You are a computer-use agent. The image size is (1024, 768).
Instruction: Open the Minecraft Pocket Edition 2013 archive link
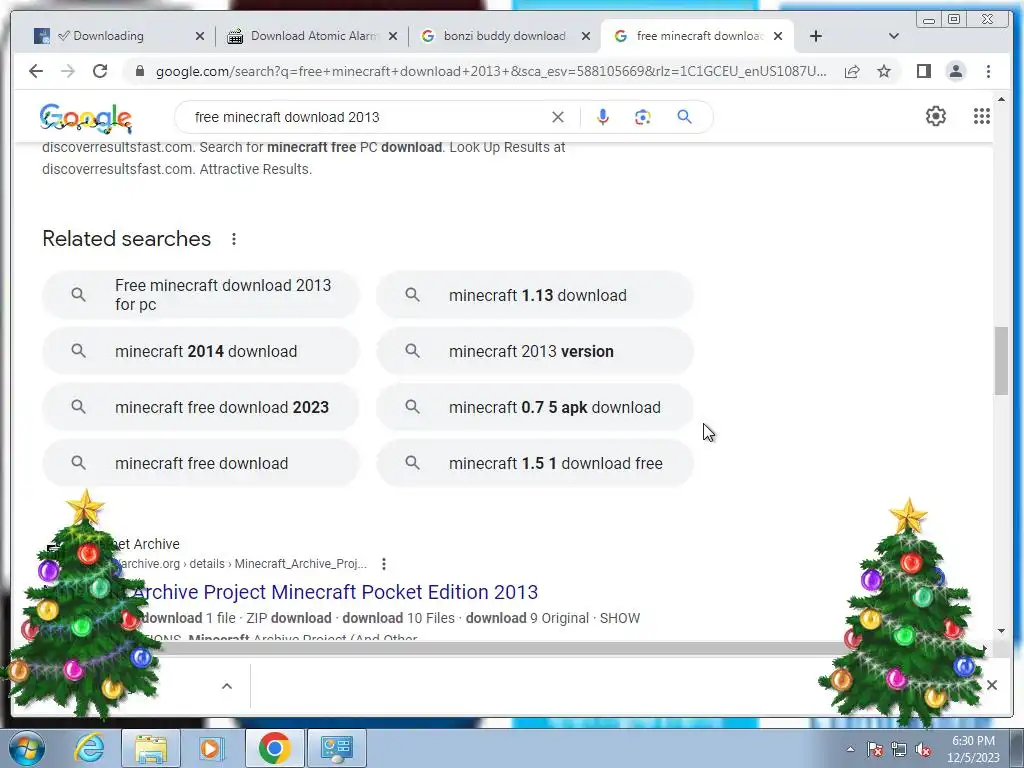[335, 592]
